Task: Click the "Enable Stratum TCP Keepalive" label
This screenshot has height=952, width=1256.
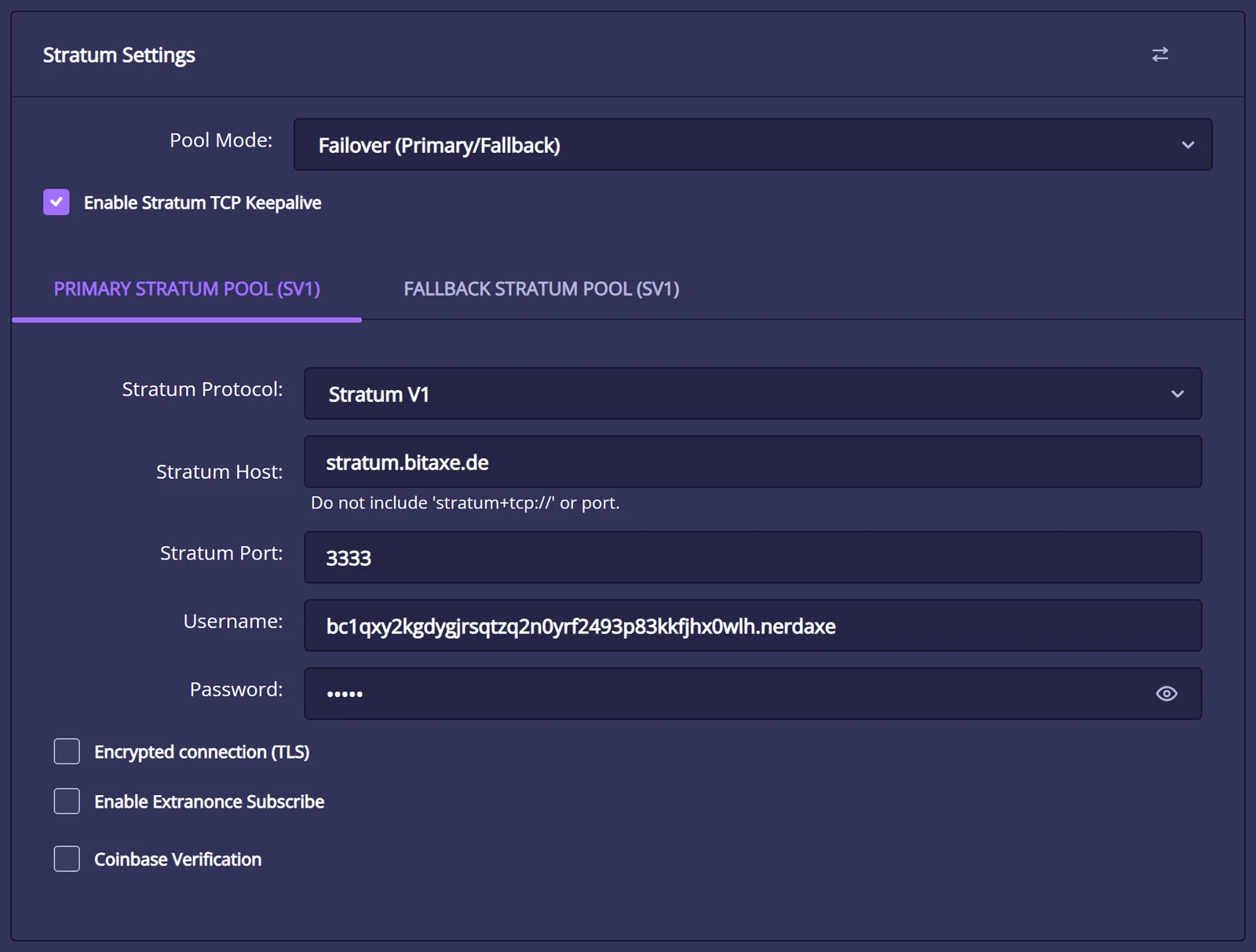Action: click(203, 202)
